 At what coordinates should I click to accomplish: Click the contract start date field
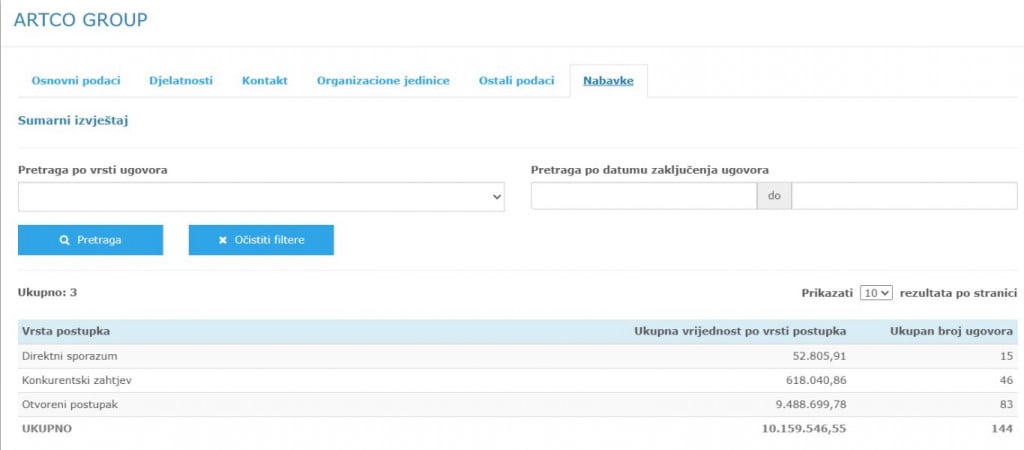coord(643,197)
